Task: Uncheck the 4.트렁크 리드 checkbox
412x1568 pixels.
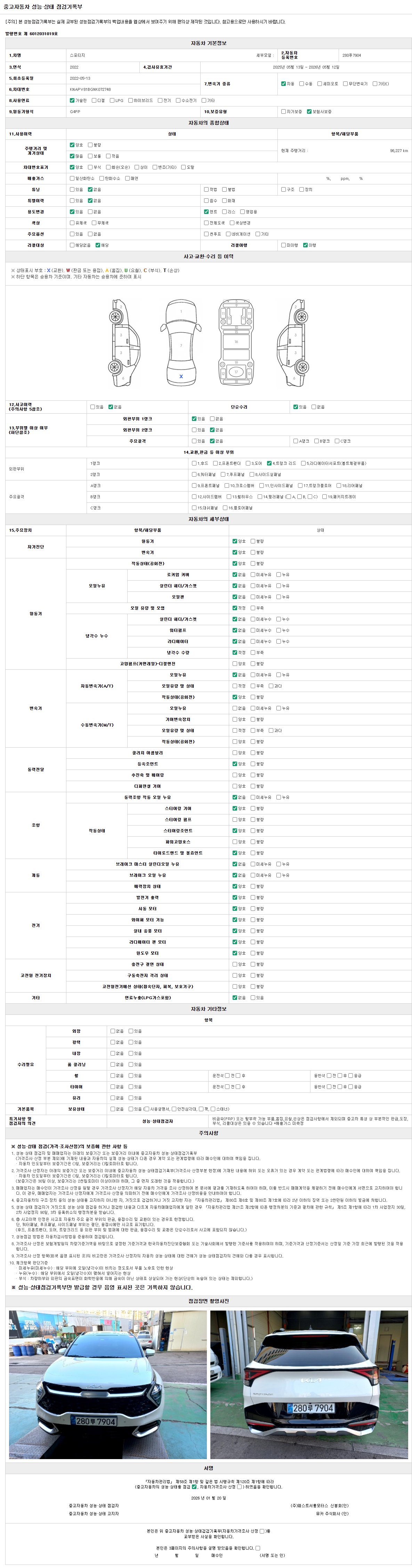Action: (269, 463)
